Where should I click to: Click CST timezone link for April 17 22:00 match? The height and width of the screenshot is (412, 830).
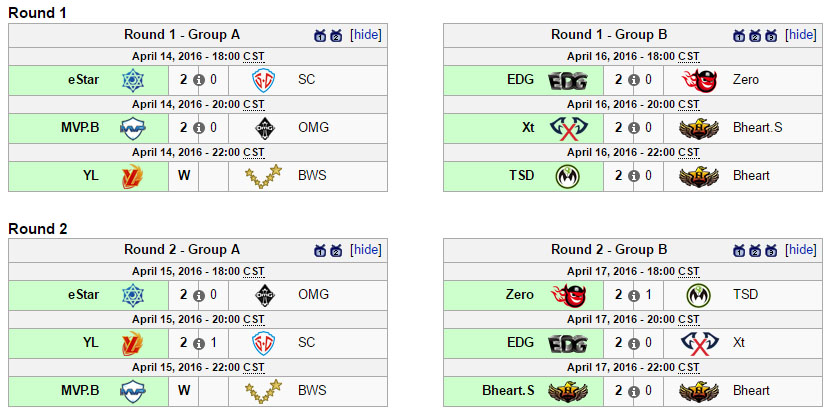tap(689, 367)
